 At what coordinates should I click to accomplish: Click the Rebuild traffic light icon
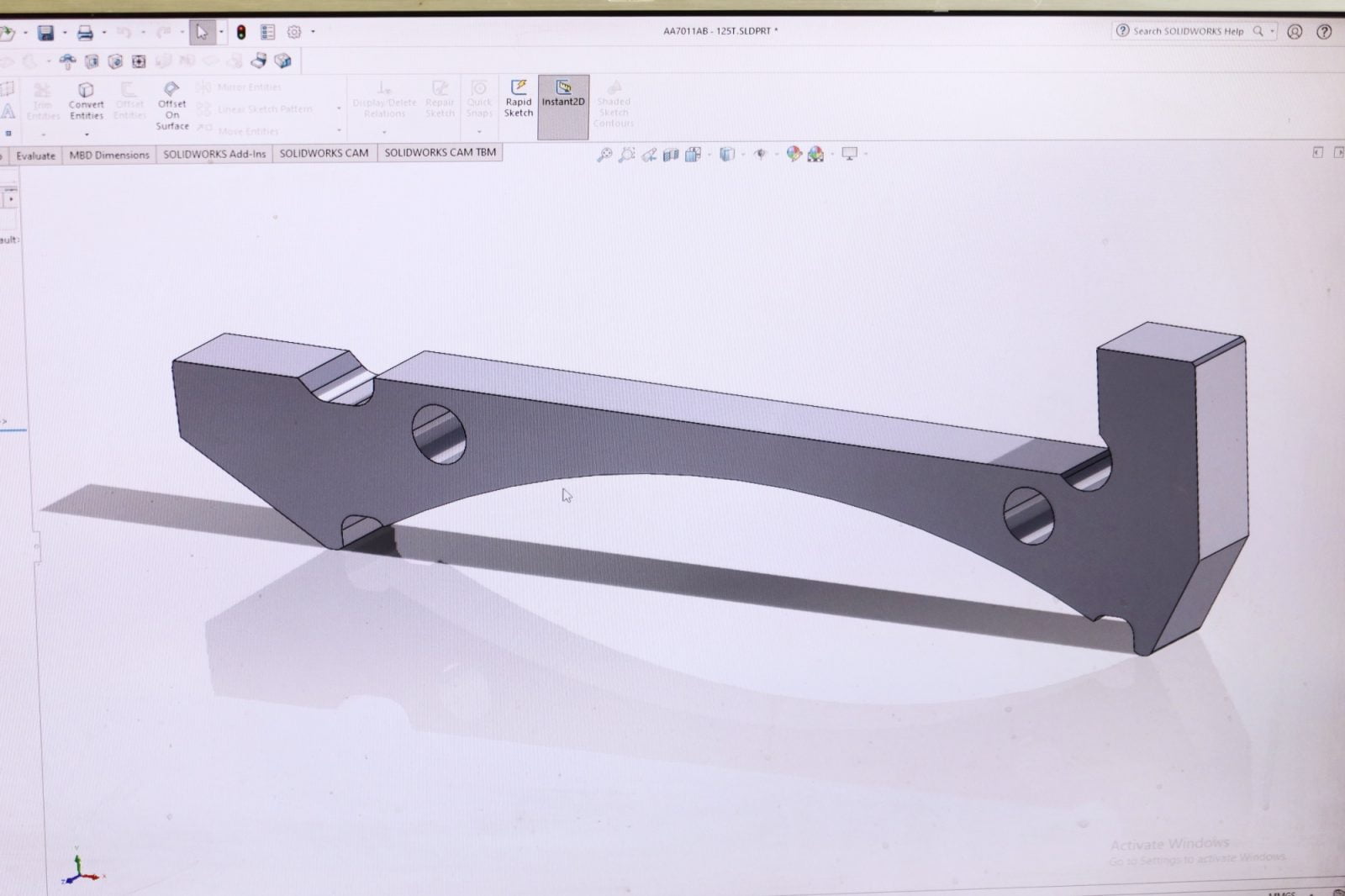(x=241, y=32)
